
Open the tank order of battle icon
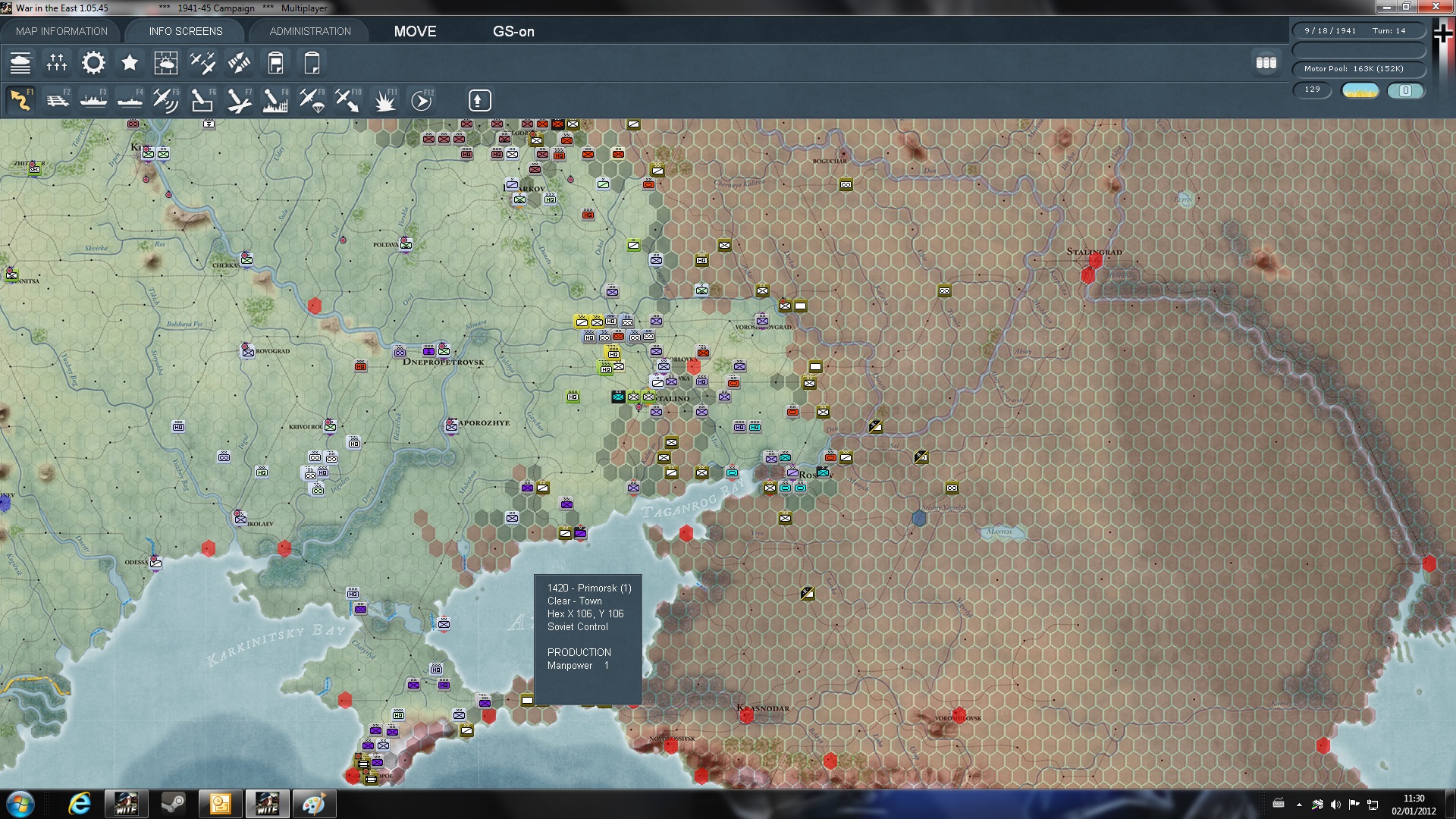(20, 63)
